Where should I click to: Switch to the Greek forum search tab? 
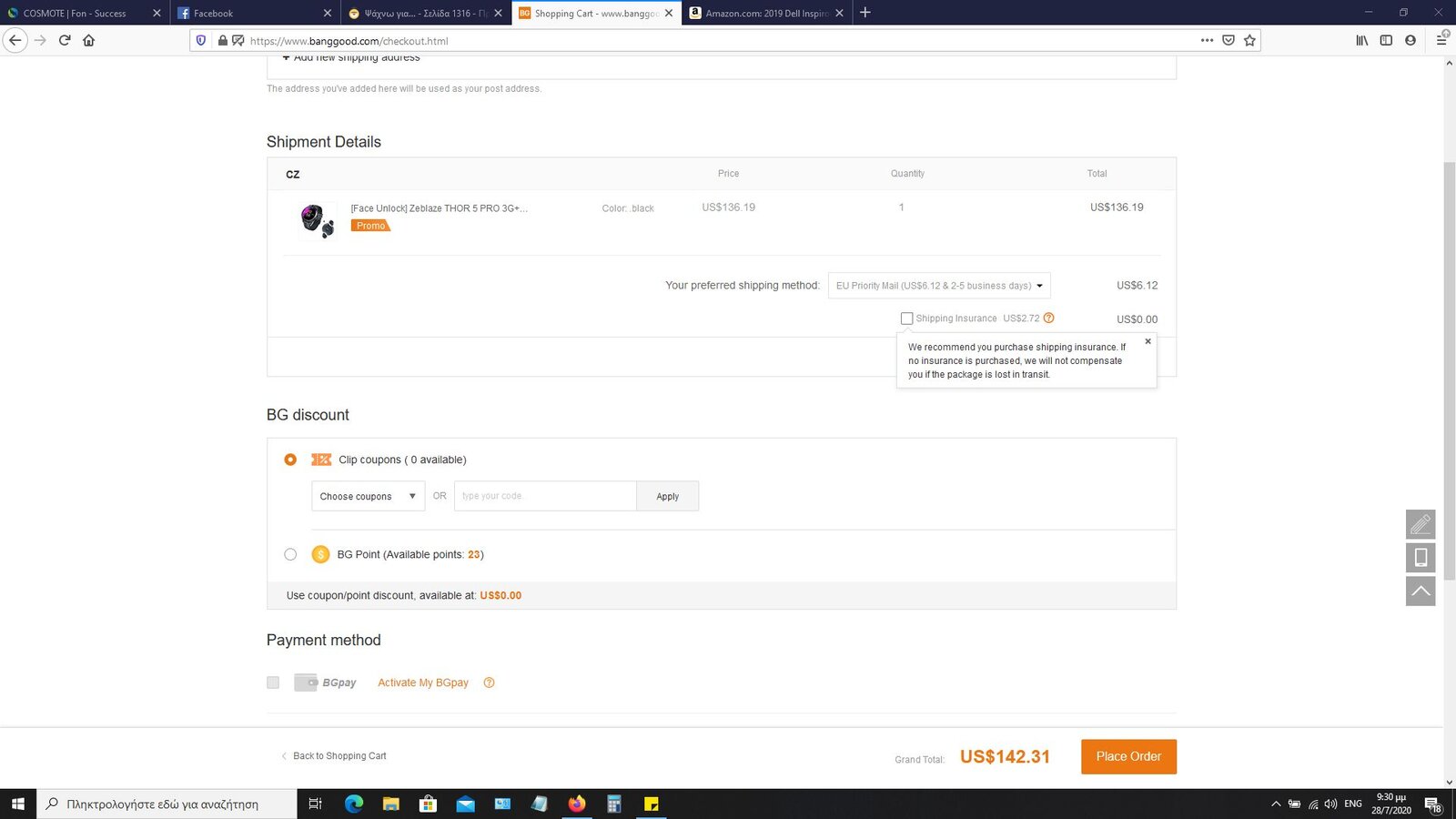(x=426, y=13)
